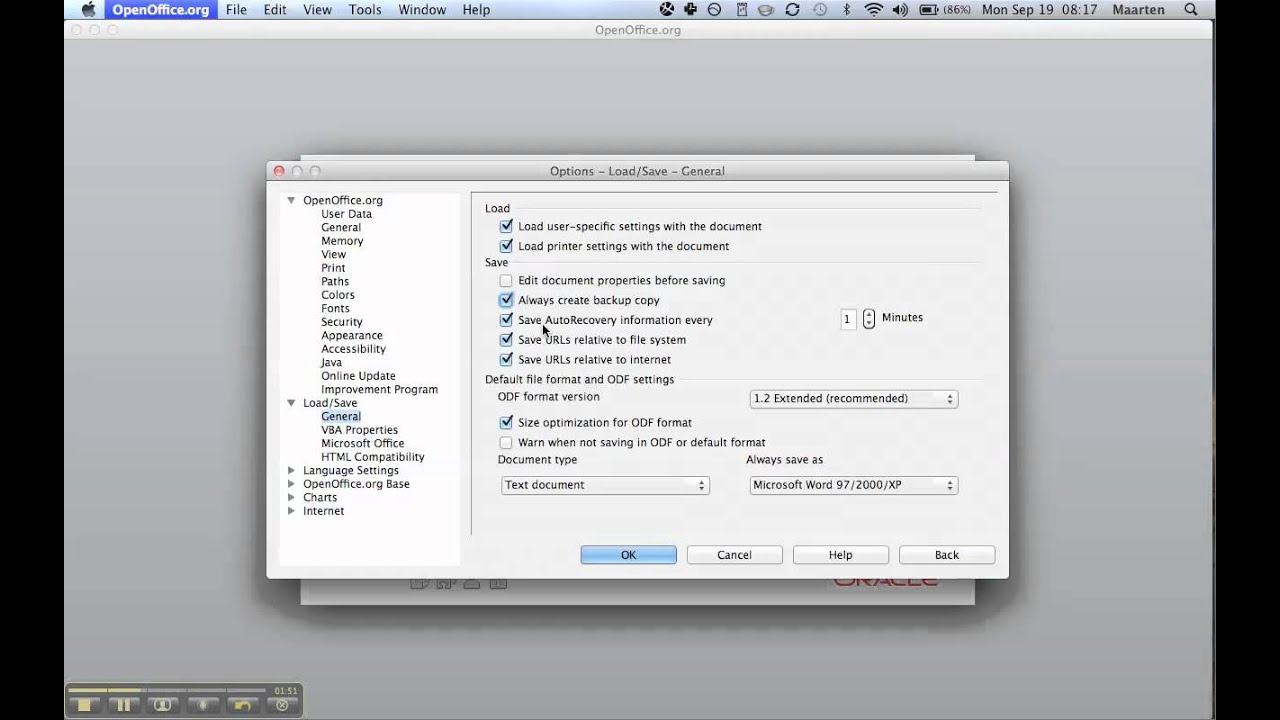Screen dimensions: 1280x720
Task: Collapse the Load/Save tree node
Action: [291, 403]
